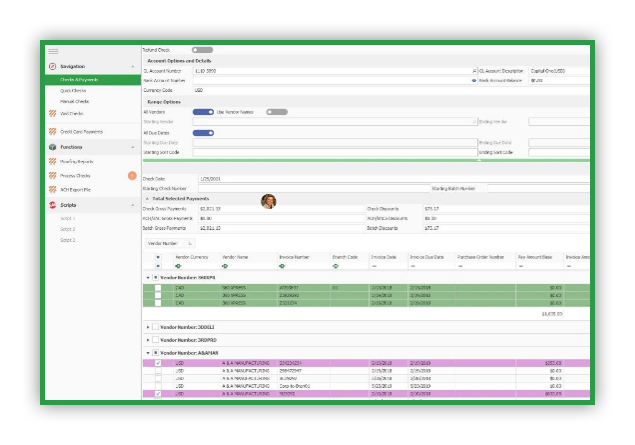Open the hamburger menu icon
Image resolution: width=635 pixels, height=445 pixels.
tap(53, 51)
